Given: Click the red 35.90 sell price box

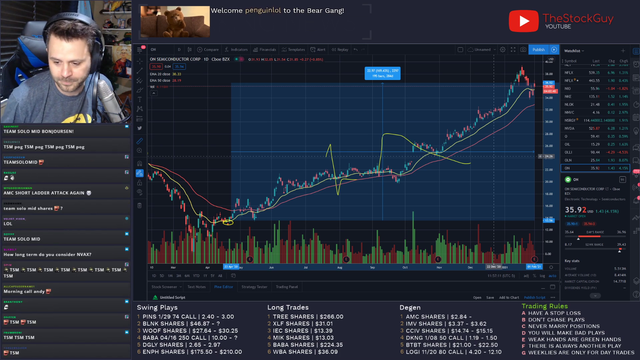Looking at the screenshot, I should tap(156, 67).
